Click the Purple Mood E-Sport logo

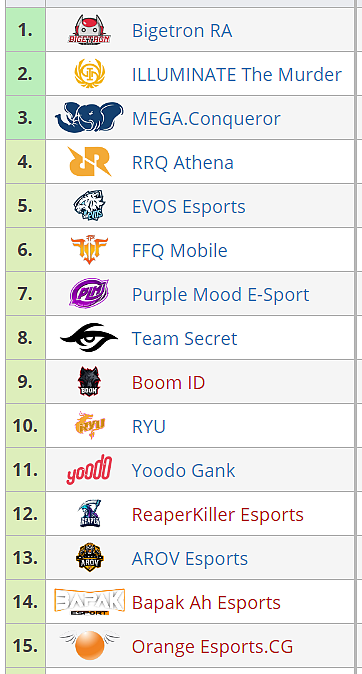(x=89, y=294)
